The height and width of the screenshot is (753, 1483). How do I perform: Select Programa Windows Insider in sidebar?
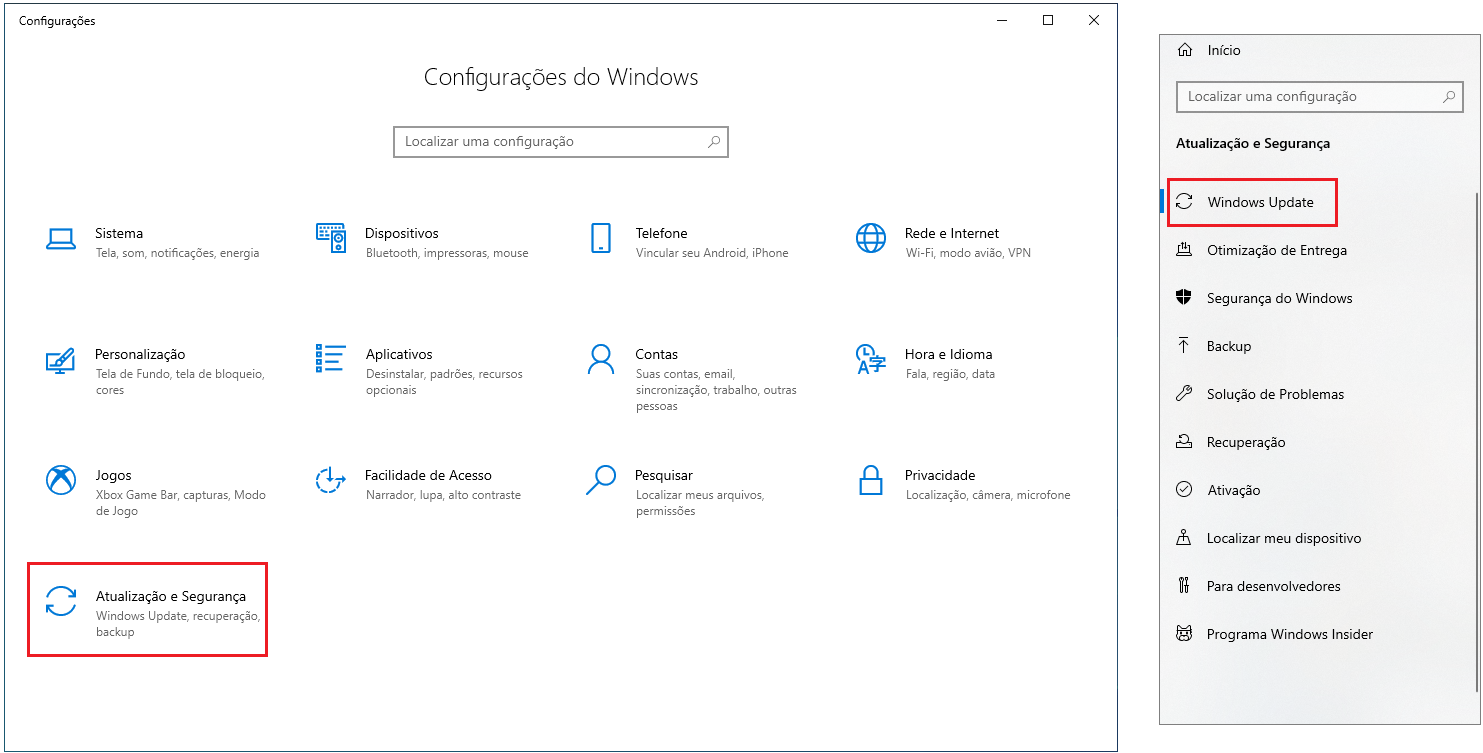click(1290, 634)
